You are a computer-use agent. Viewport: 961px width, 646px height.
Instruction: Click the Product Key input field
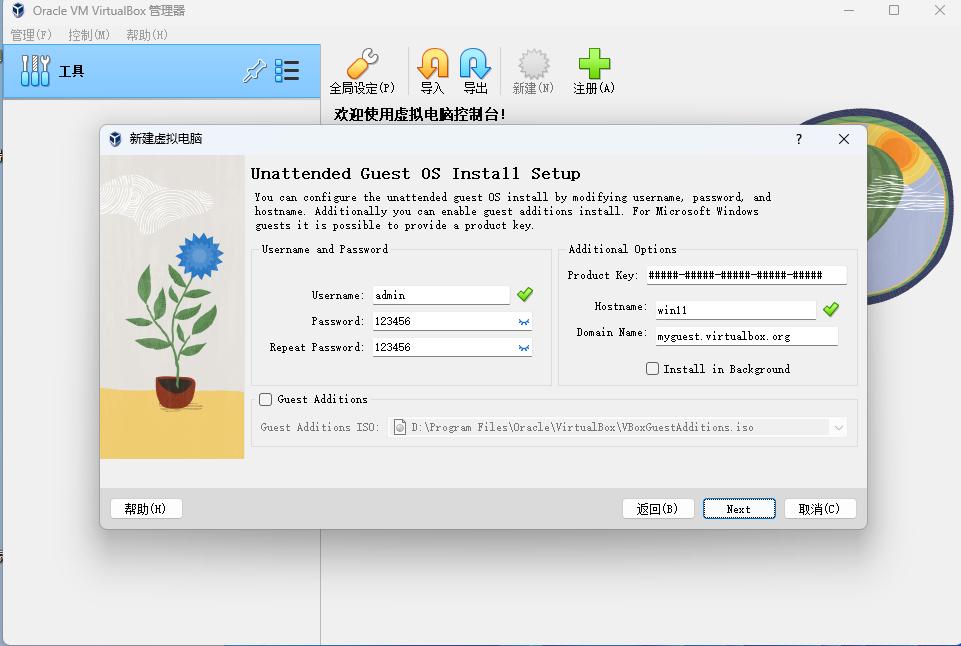(x=746, y=275)
